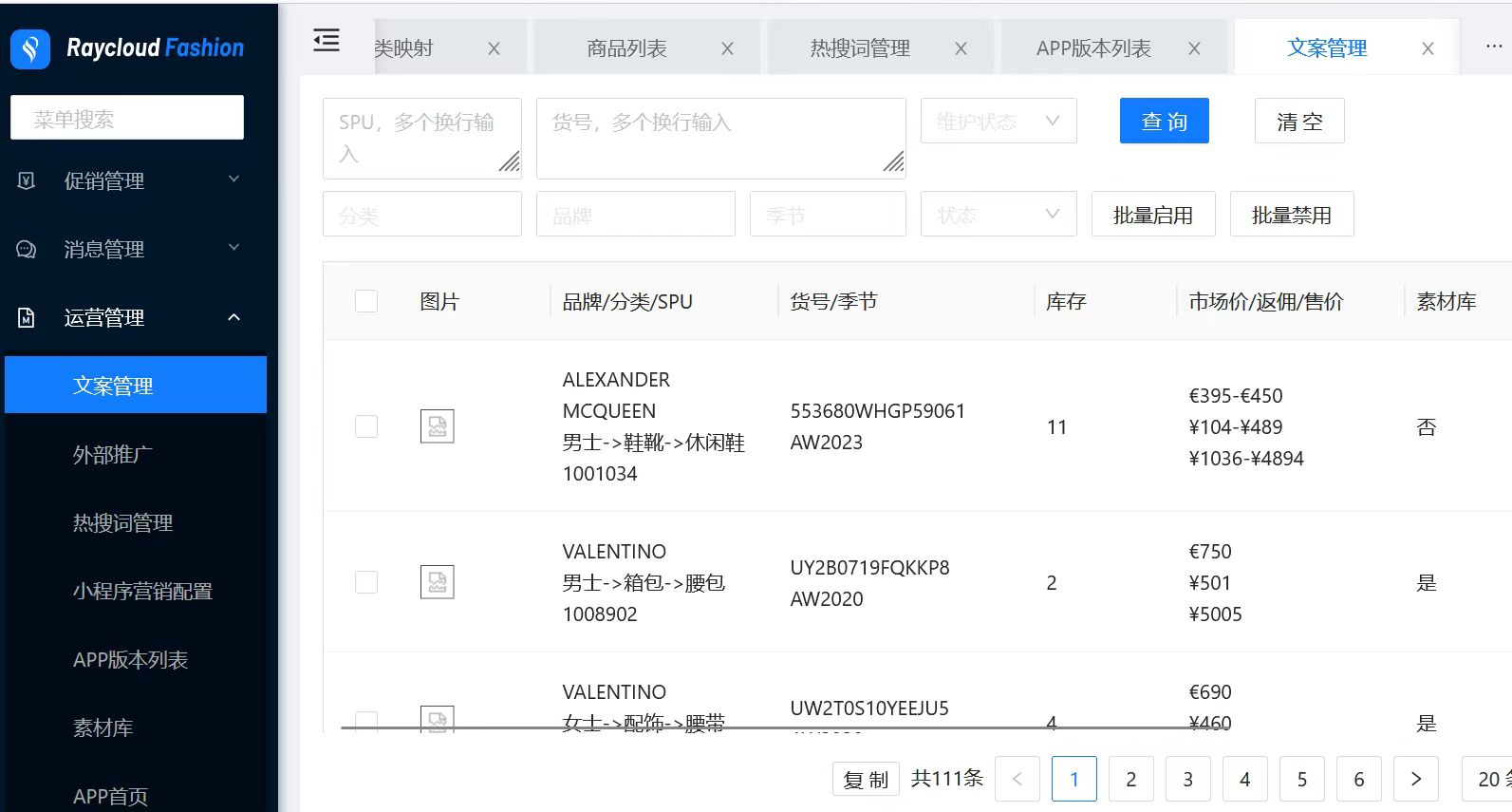1512x812 pixels.
Task: Go to page 3
Action: coord(1188,779)
